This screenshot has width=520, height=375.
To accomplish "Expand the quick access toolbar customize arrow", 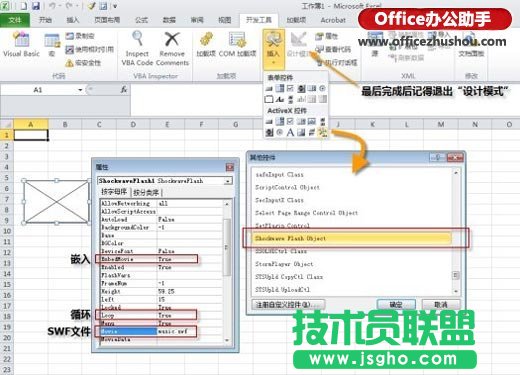I will 115,6.
